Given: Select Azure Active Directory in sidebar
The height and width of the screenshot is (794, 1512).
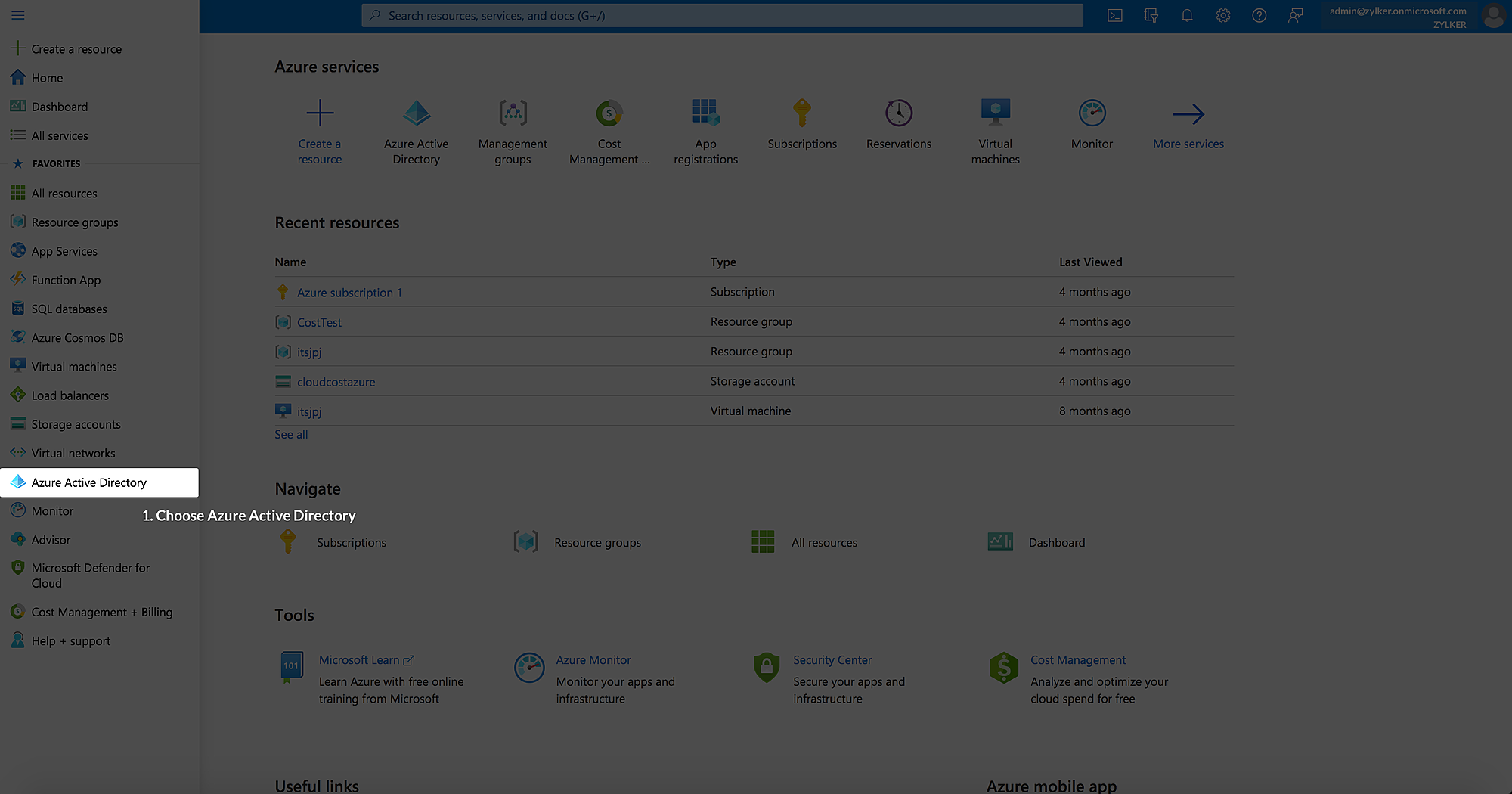Looking at the screenshot, I should point(88,482).
